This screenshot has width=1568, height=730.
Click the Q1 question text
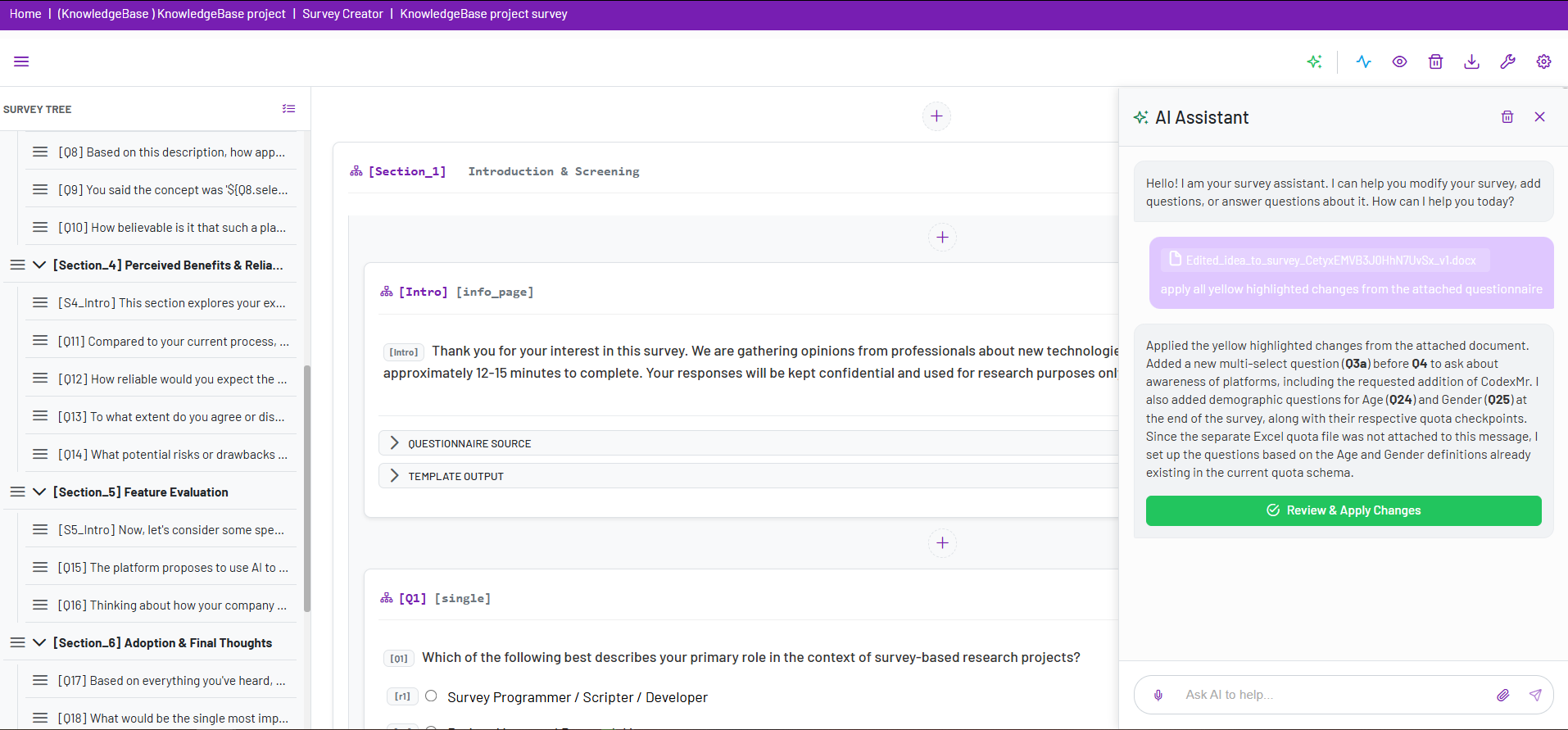click(x=751, y=657)
